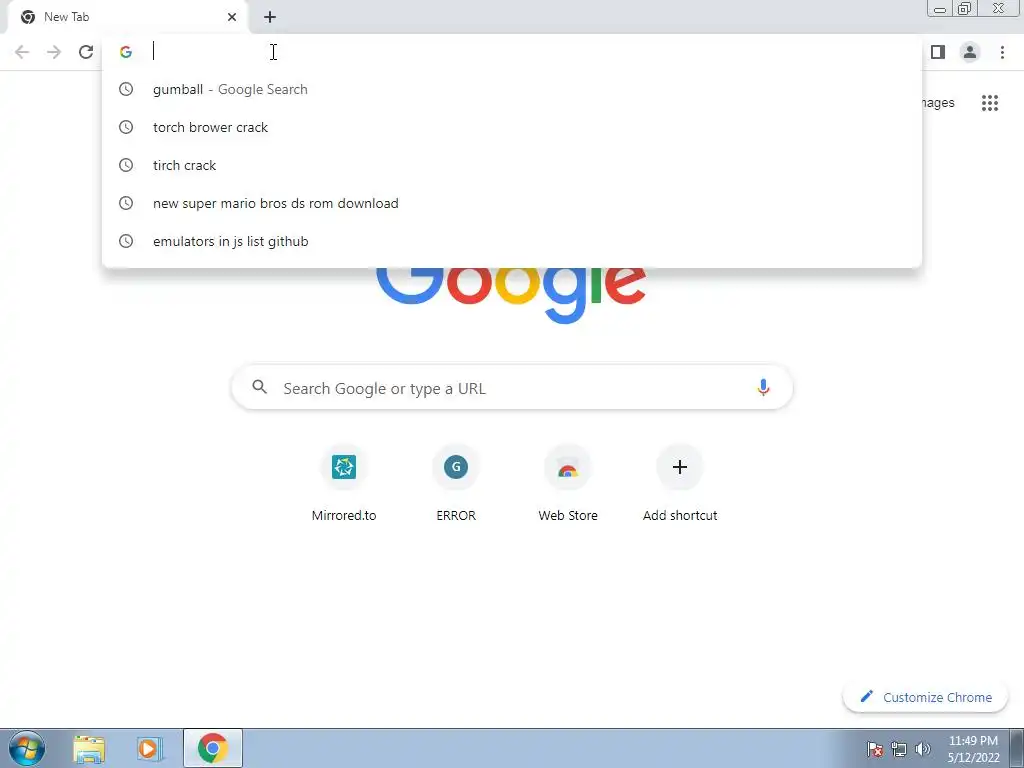Click the magnifier in the search box
The image size is (1024, 768).
pyautogui.click(x=259, y=387)
